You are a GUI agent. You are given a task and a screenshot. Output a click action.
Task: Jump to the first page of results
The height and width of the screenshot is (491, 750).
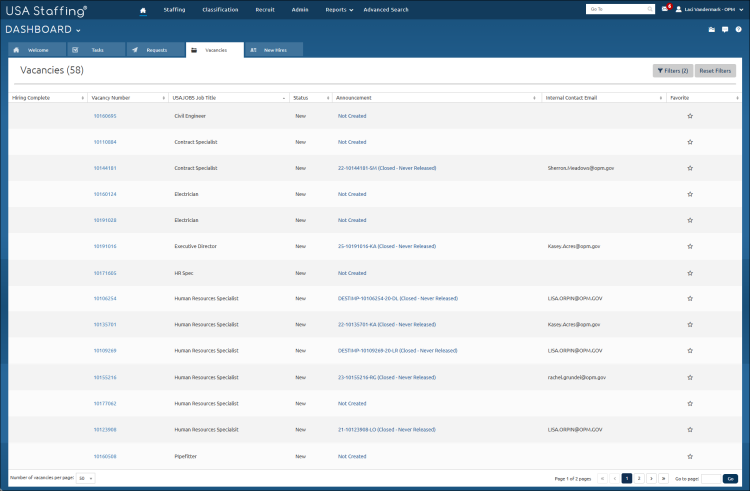603,479
